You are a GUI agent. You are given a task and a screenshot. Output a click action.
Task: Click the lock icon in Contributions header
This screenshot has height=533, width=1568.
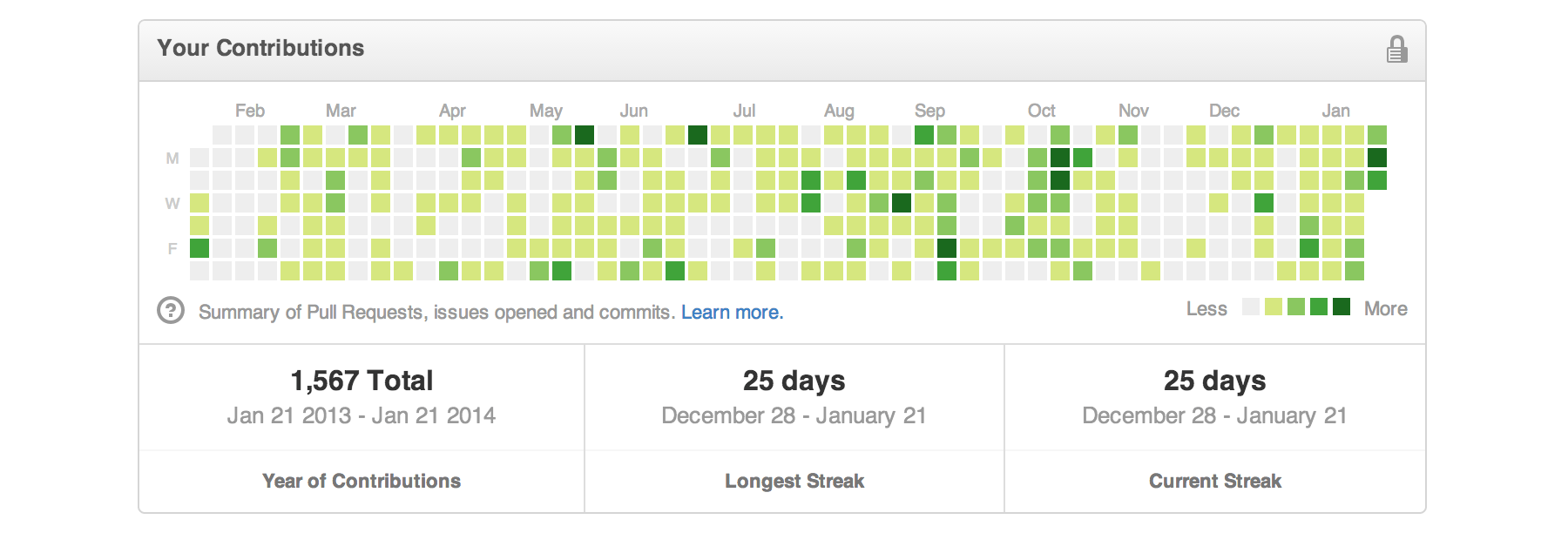point(1396,49)
